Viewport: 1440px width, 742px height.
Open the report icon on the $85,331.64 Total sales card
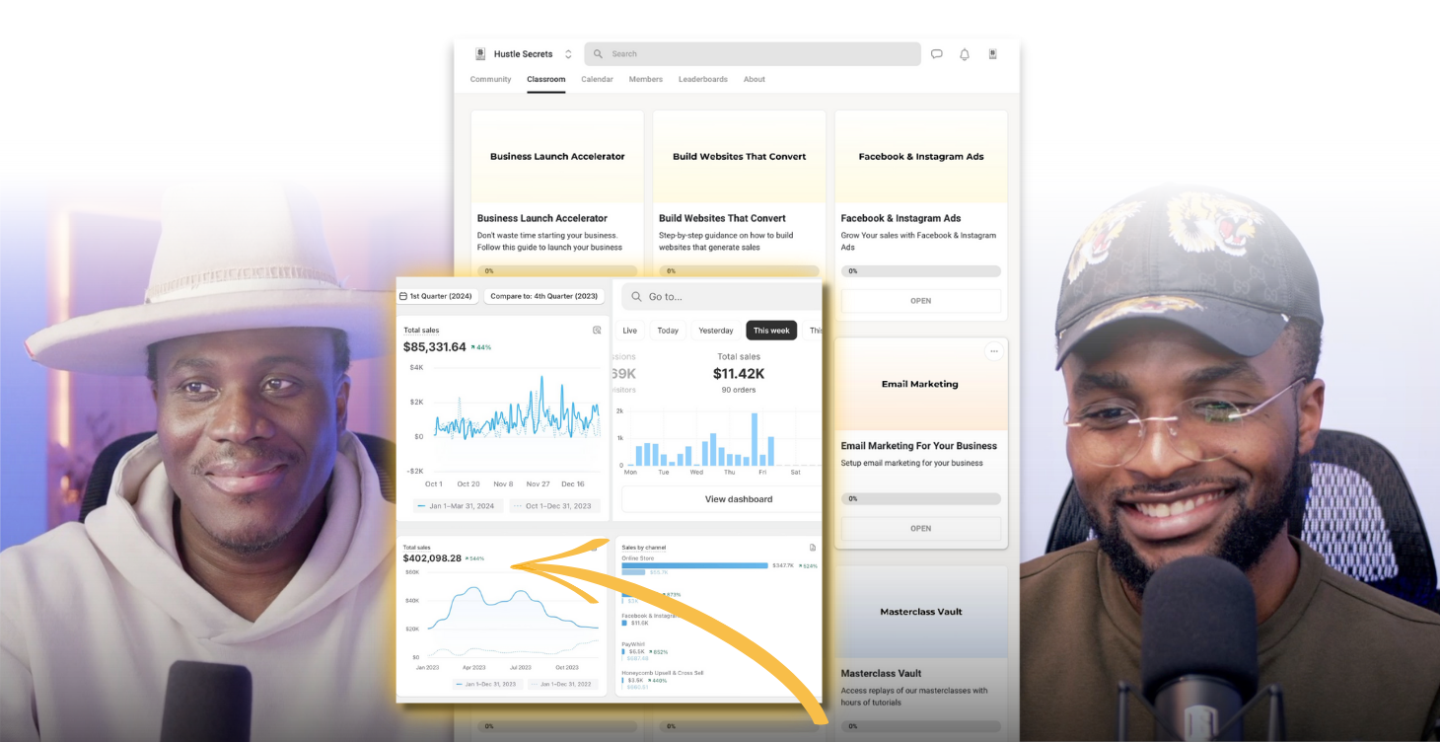597,330
